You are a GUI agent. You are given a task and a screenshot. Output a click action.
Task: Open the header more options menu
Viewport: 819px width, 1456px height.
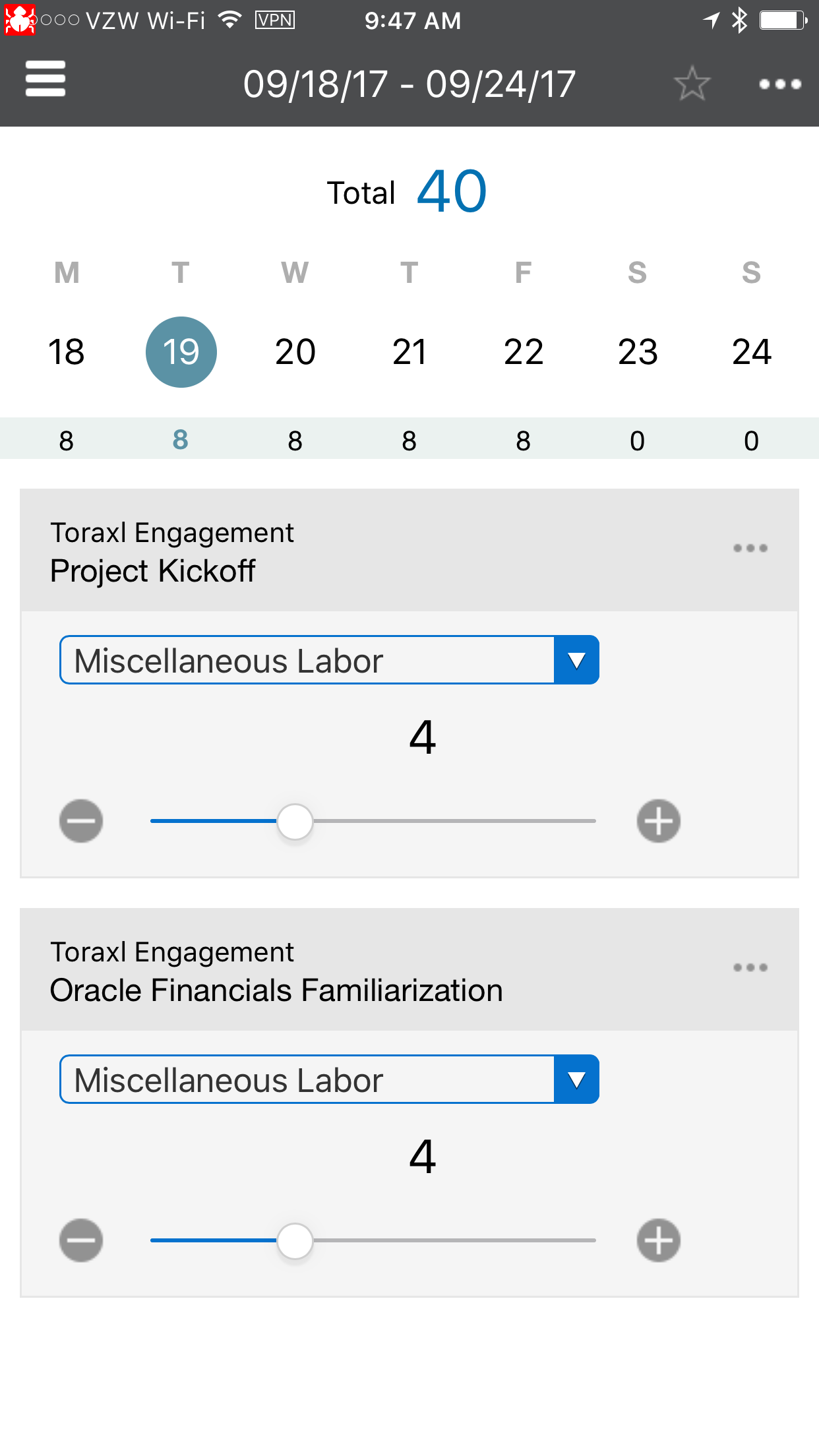click(x=779, y=84)
